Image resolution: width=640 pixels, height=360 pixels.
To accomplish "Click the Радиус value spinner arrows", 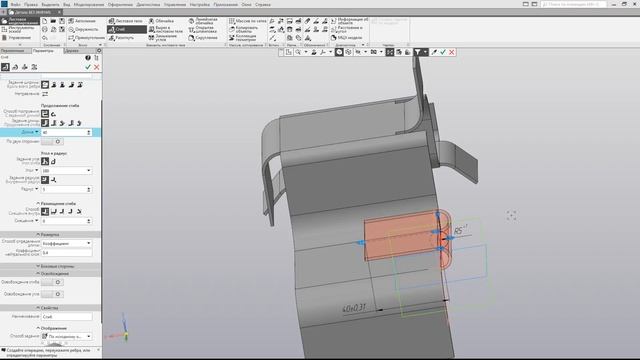I will tap(89, 189).
